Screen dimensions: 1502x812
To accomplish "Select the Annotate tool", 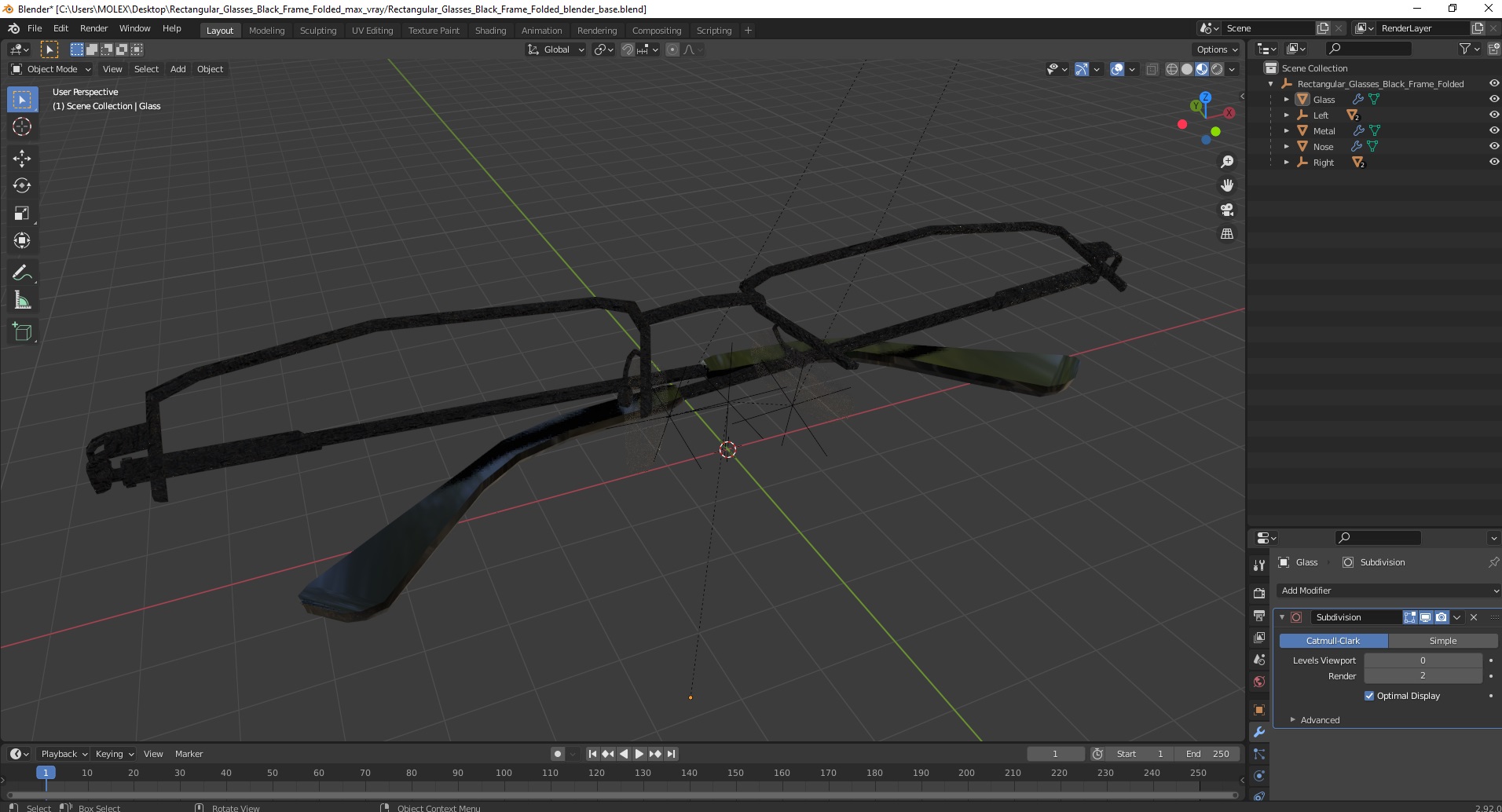I will (x=22, y=272).
